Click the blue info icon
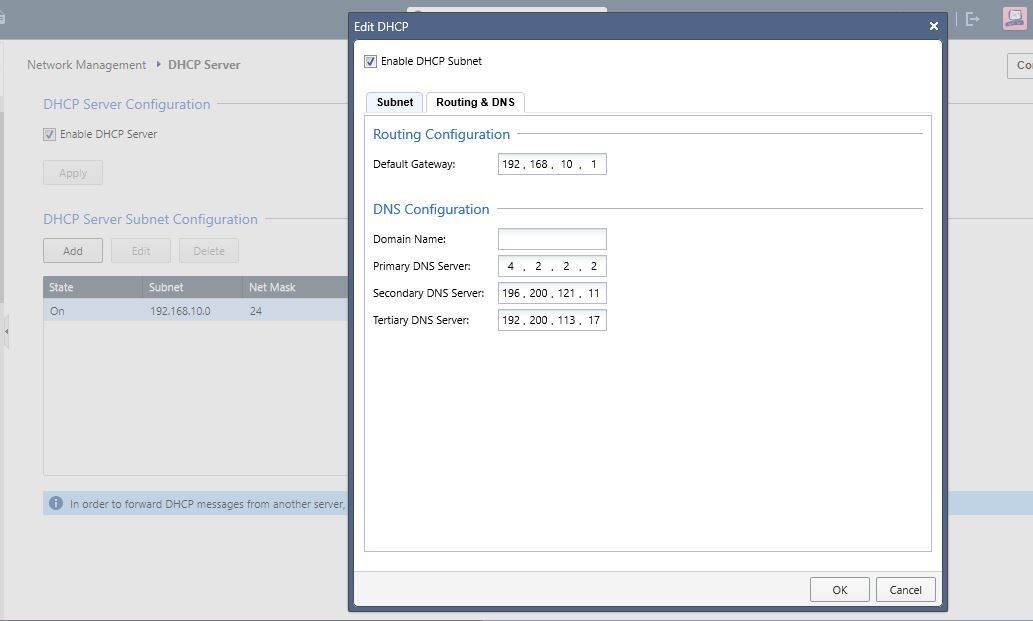 pyautogui.click(x=56, y=504)
